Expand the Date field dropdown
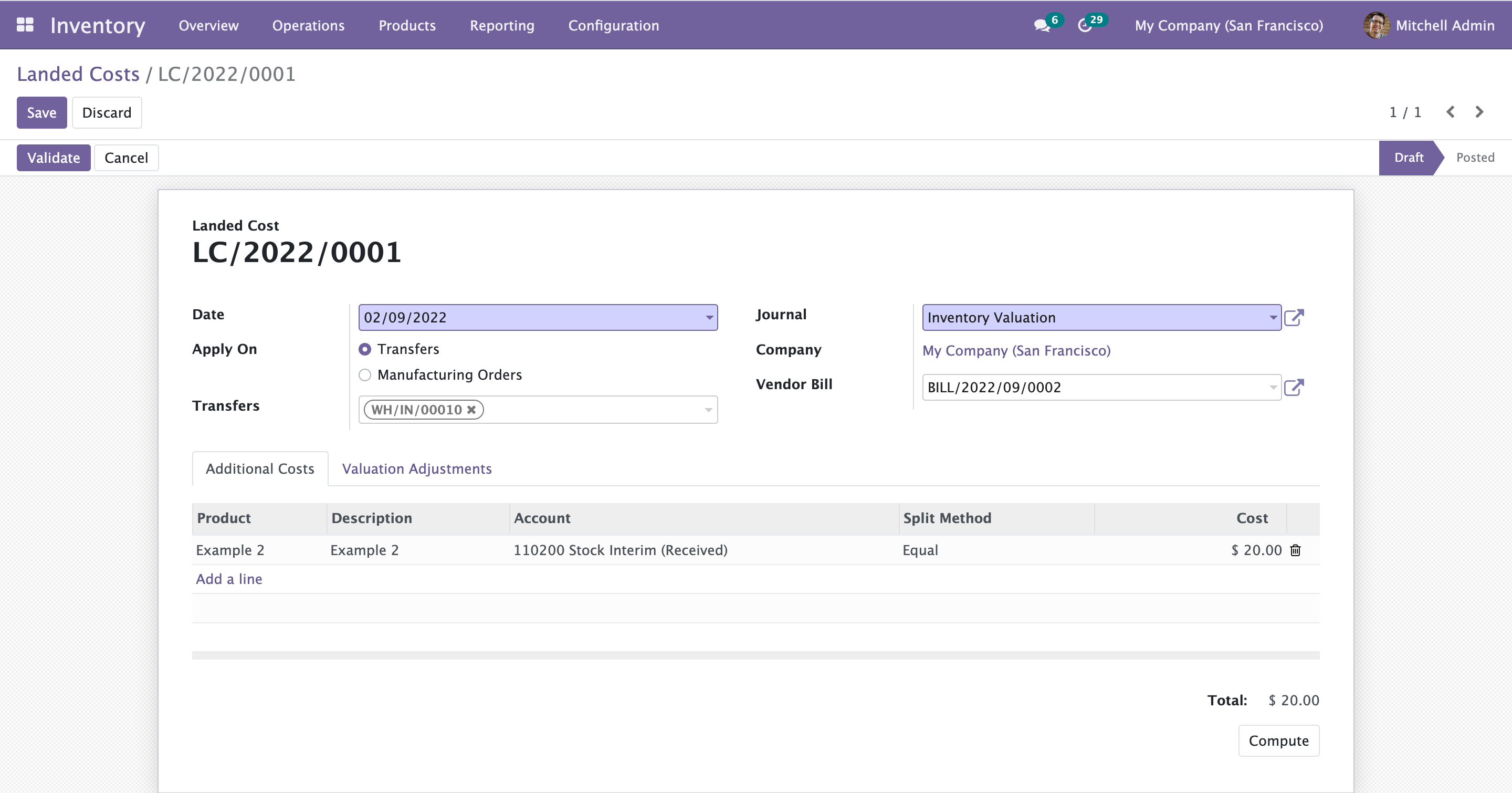The width and height of the screenshot is (1512, 793). [709, 318]
